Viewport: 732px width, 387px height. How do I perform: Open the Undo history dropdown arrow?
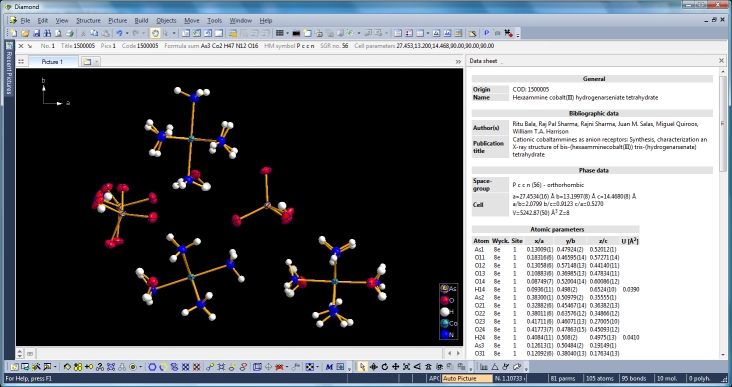coord(127,33)
